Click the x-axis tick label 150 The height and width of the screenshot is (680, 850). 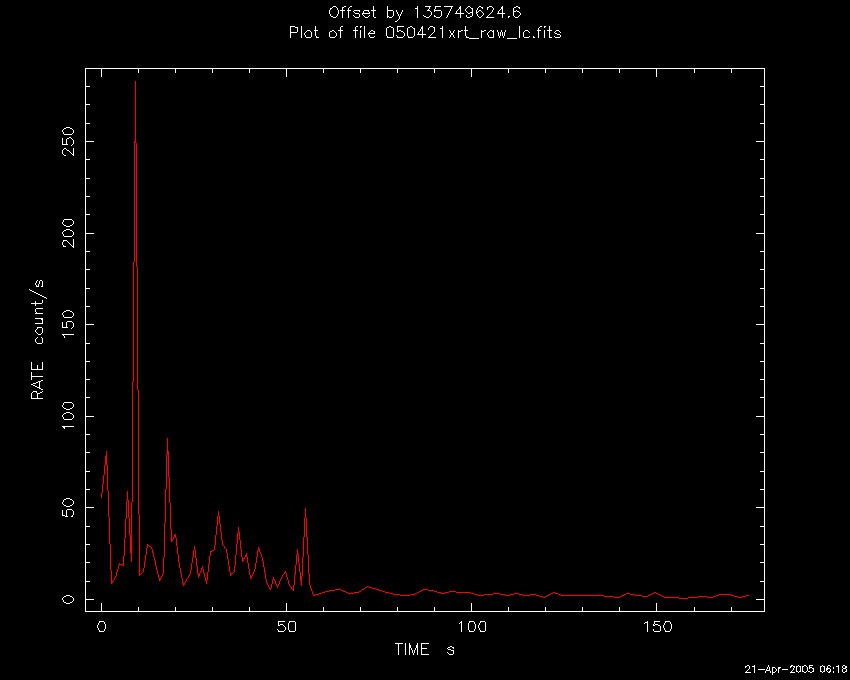coord(656,627)
